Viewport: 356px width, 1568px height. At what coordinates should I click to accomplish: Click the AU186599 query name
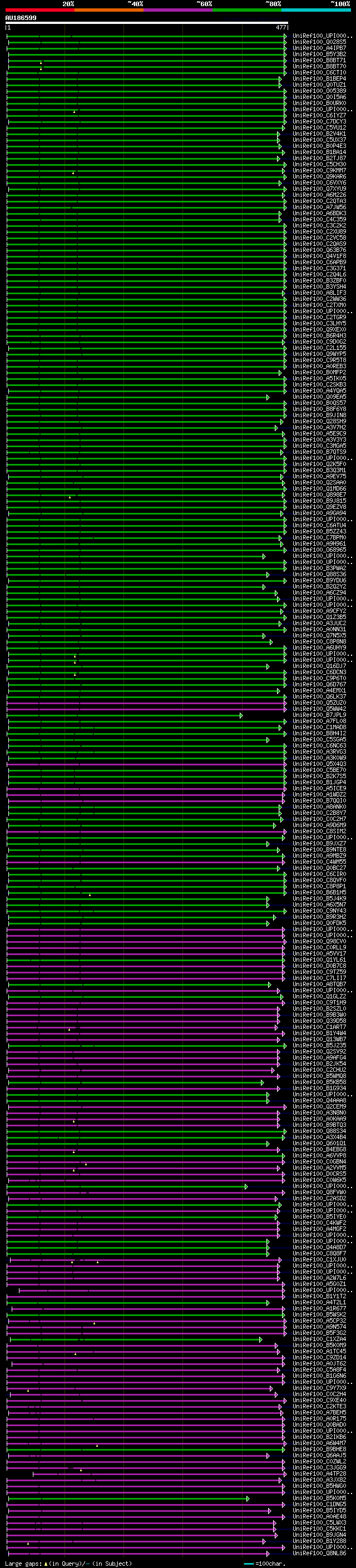point(21,18)
